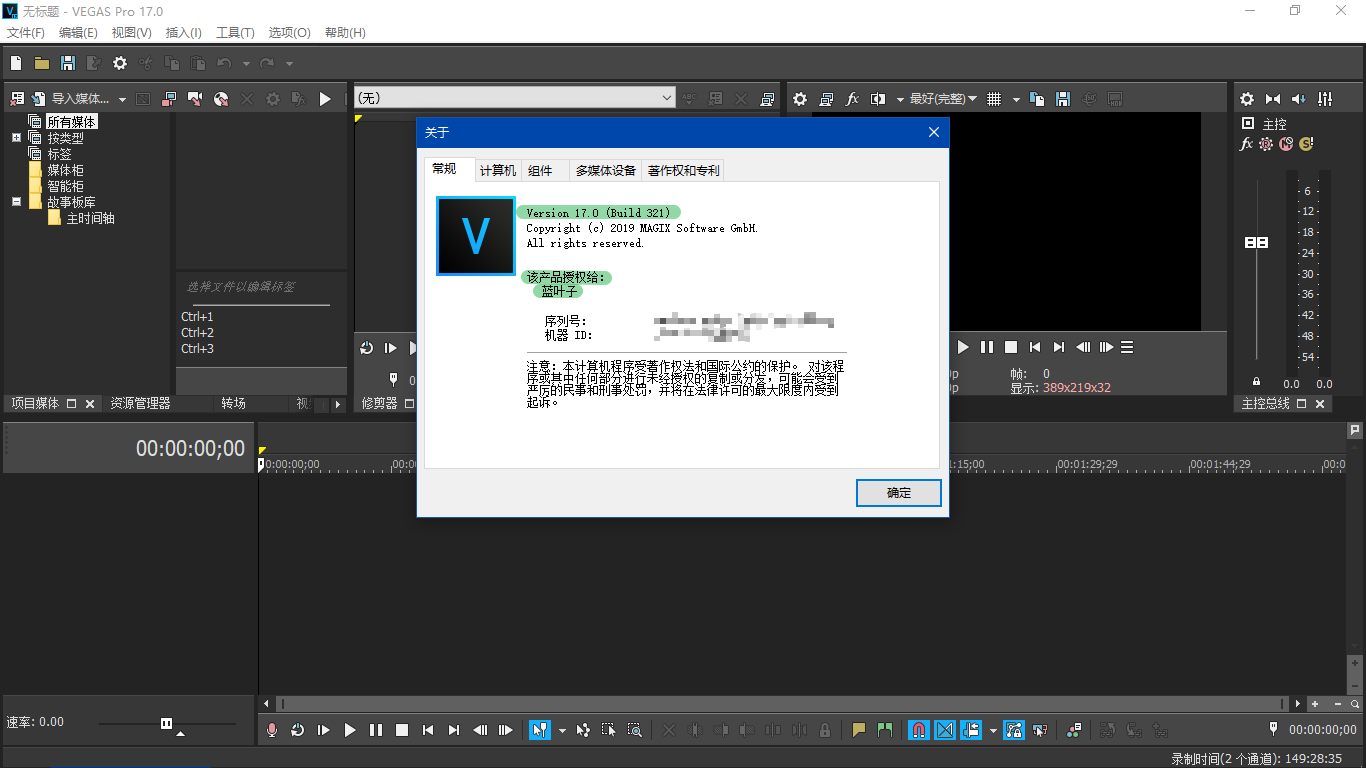Select the selection edit tool
The image size is (1366, 768).
pos(609,730)
